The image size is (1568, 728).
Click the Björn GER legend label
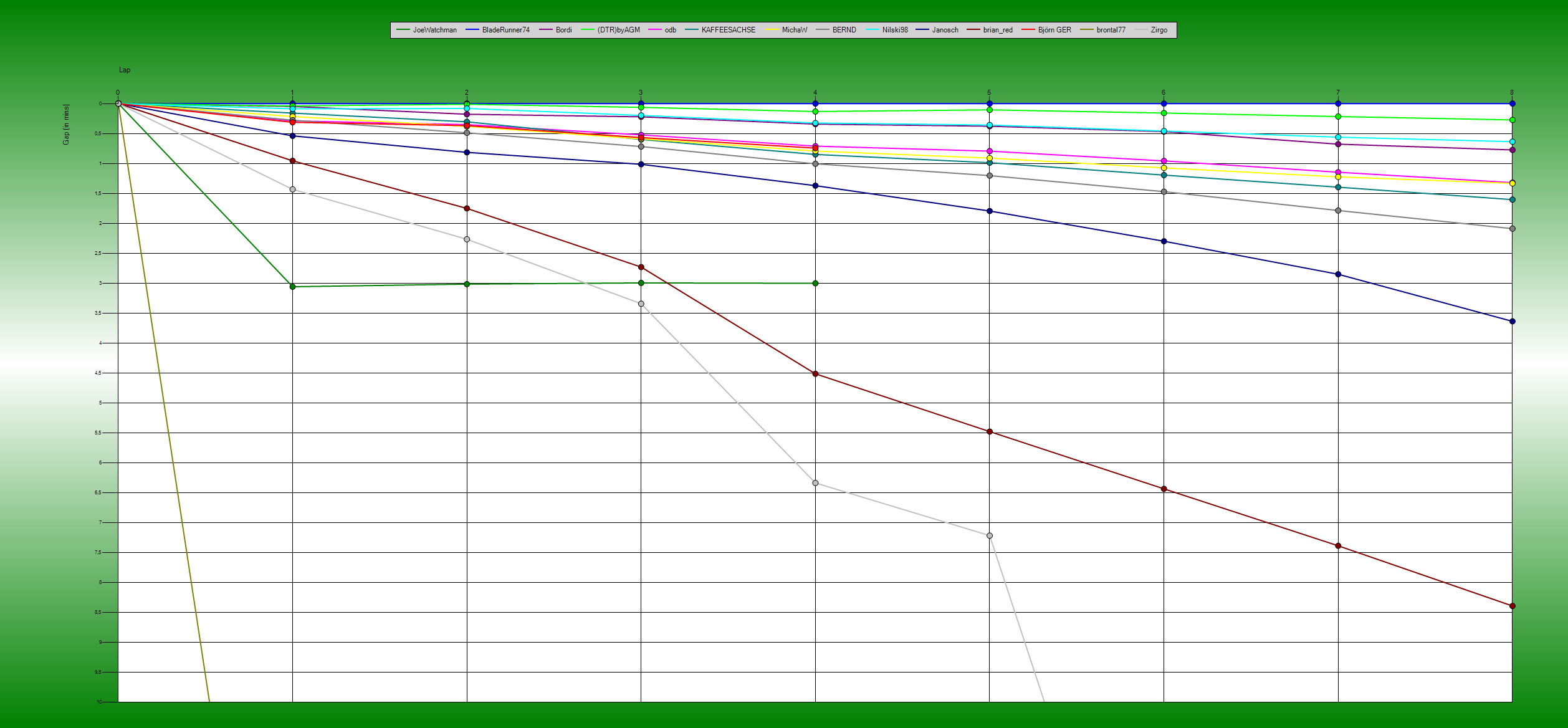[x=1054, y=29]
